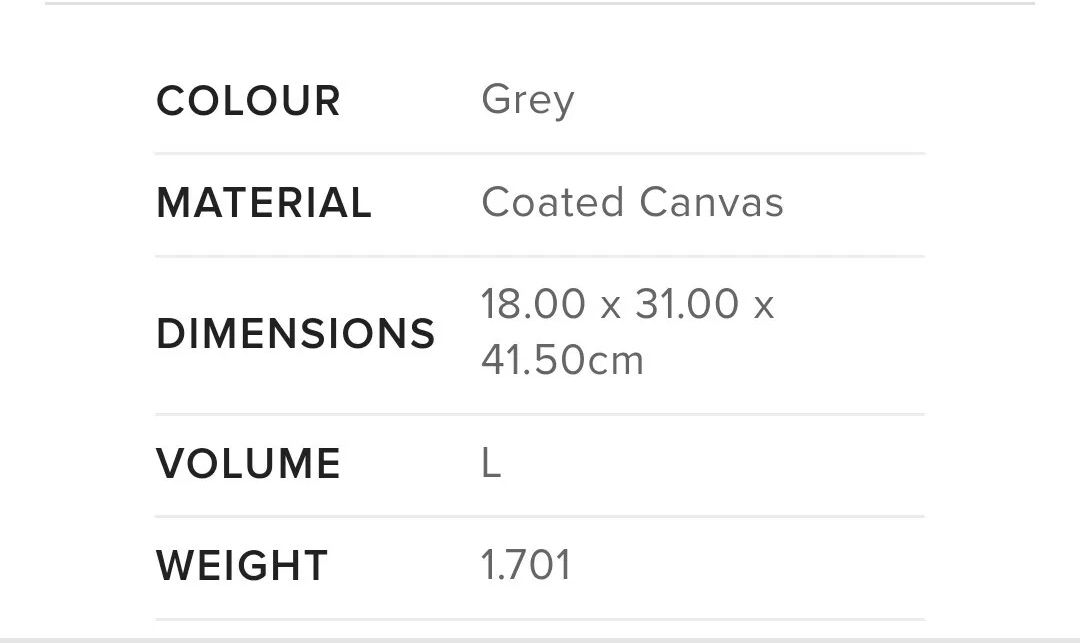The height and width of the screenshot is (643, 1080).
Task: Click the 31.00 number in dimensions
Action: 687,304
